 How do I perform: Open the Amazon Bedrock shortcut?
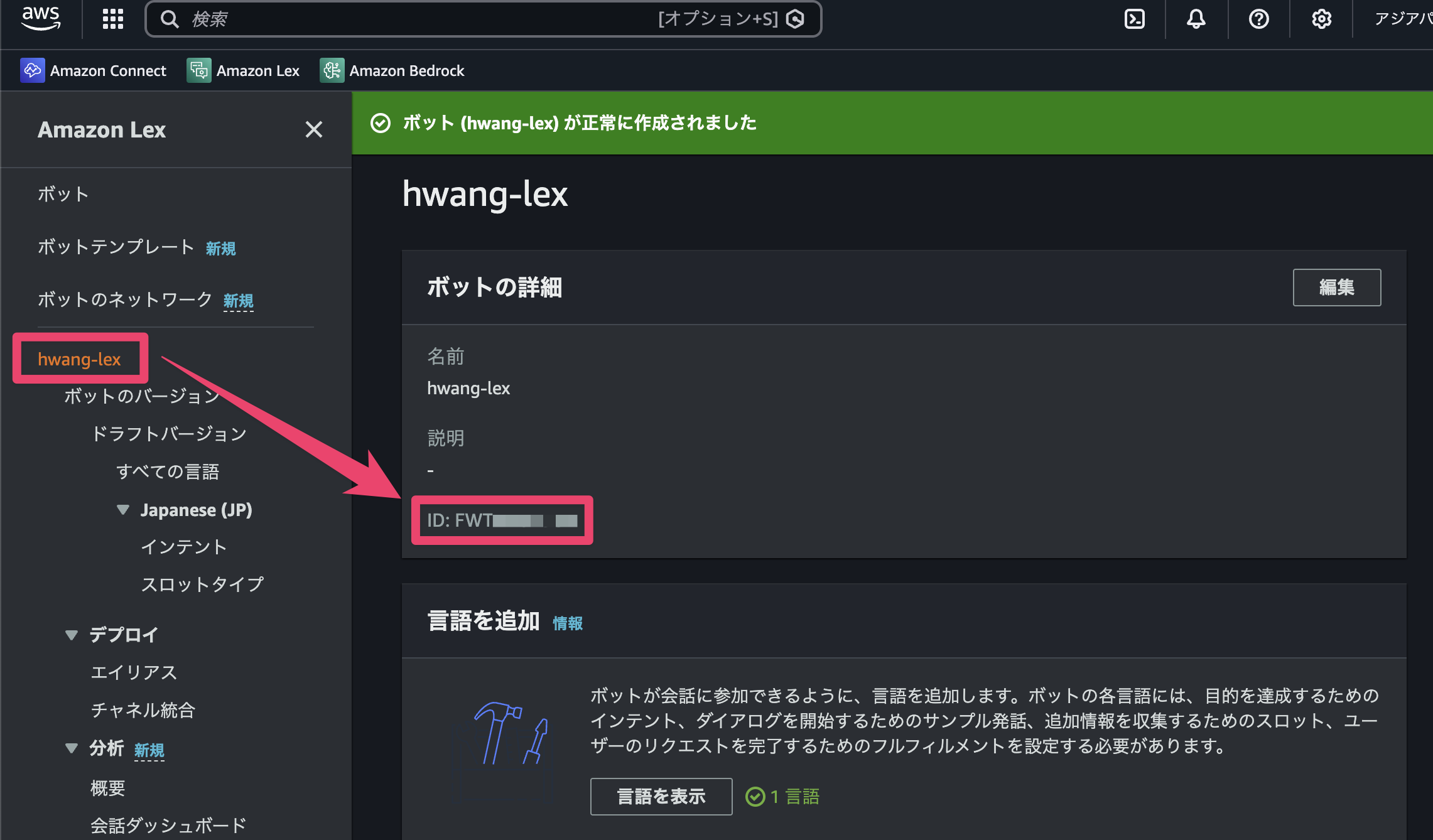[x=393, y=70]
